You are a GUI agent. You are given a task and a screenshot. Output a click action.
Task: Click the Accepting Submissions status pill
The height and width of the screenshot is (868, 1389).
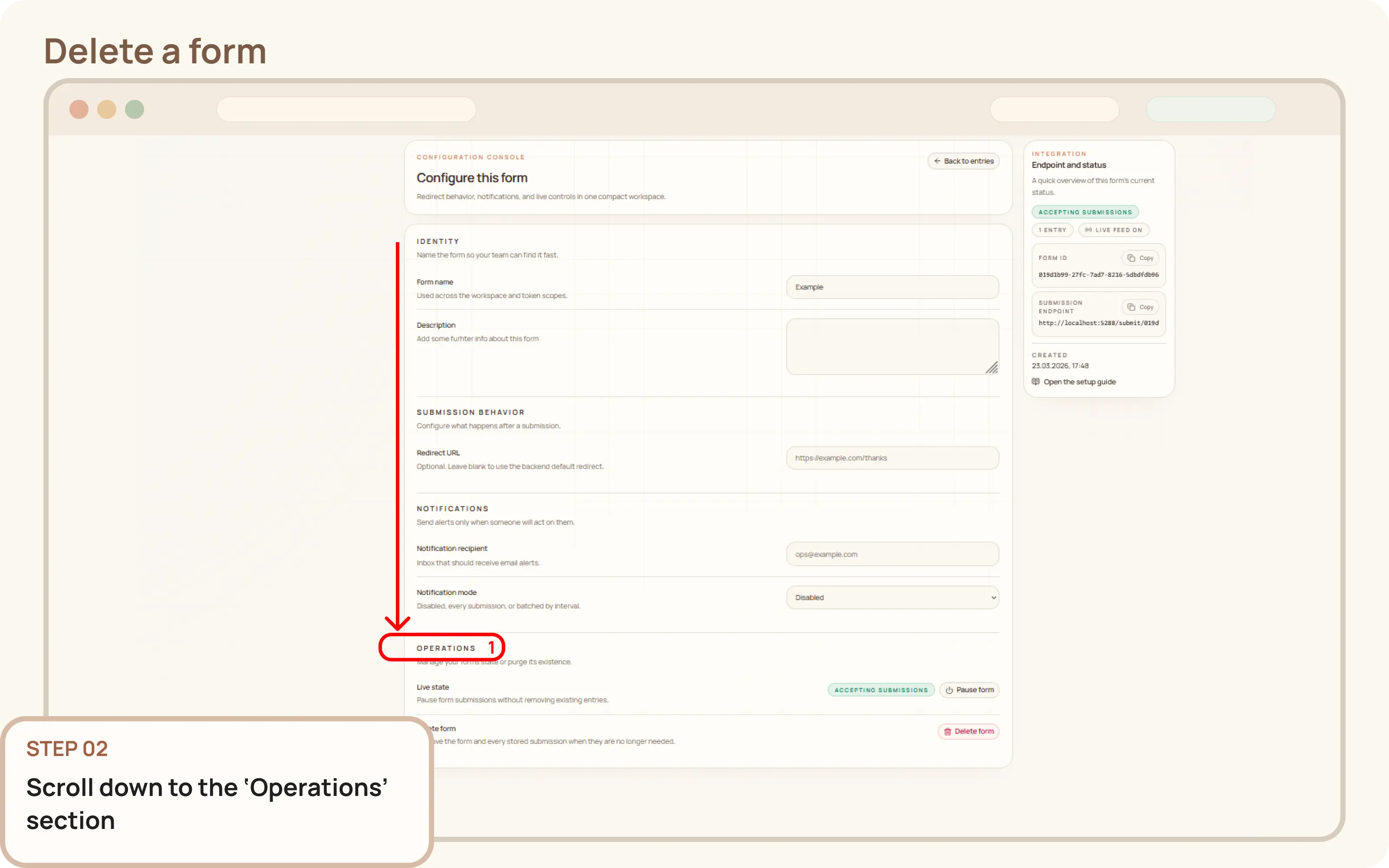tap(1085, 211)
